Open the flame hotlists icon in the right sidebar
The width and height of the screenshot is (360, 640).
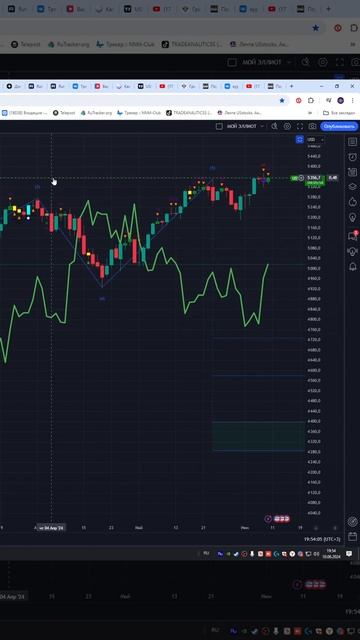click(x=352, y=202)
